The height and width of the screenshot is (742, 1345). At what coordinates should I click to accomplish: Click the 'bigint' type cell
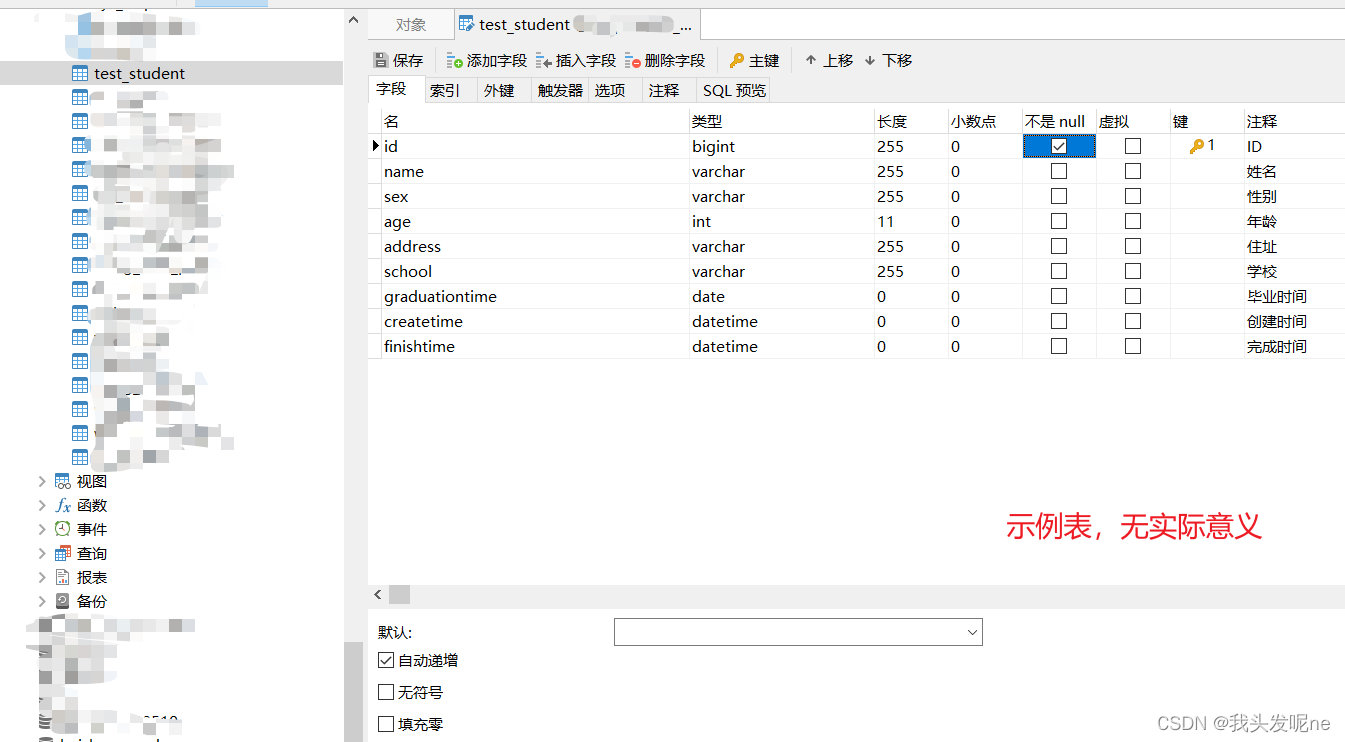(x=781, y=146)
